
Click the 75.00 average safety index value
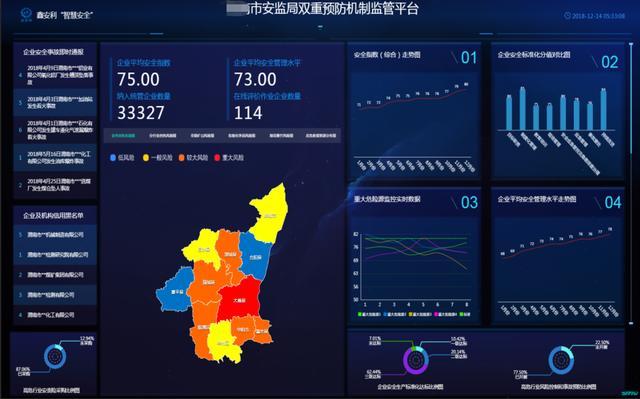tap(138, 79)
